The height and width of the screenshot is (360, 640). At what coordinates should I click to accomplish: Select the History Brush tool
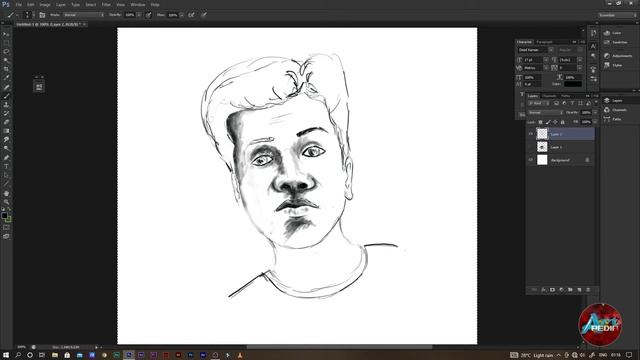(6, 113)
